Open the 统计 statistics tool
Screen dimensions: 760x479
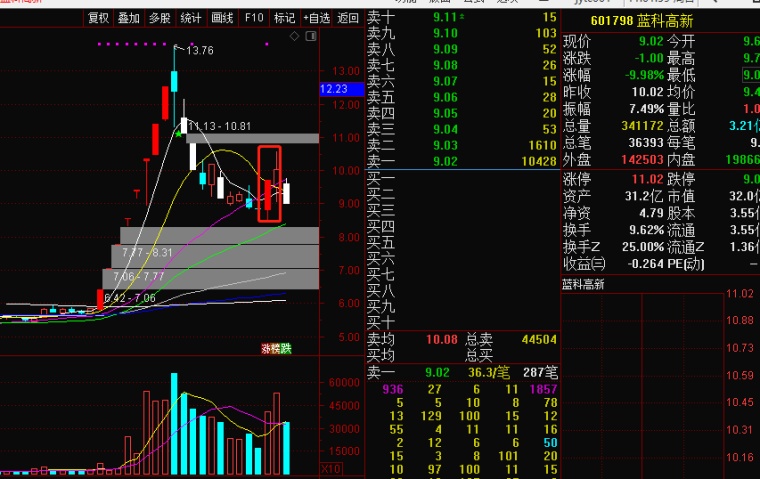tap(190, 18)
